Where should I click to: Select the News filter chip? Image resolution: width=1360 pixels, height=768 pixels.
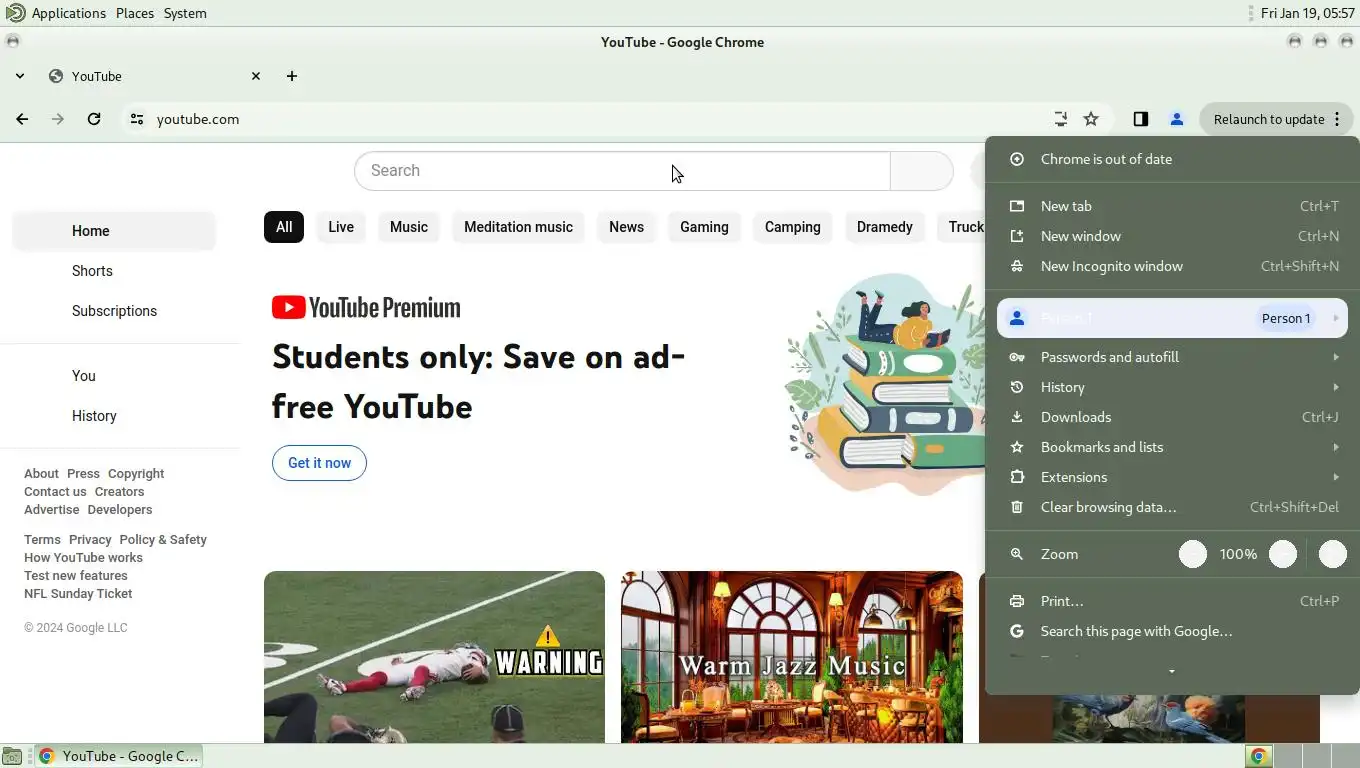click(626, 227)
